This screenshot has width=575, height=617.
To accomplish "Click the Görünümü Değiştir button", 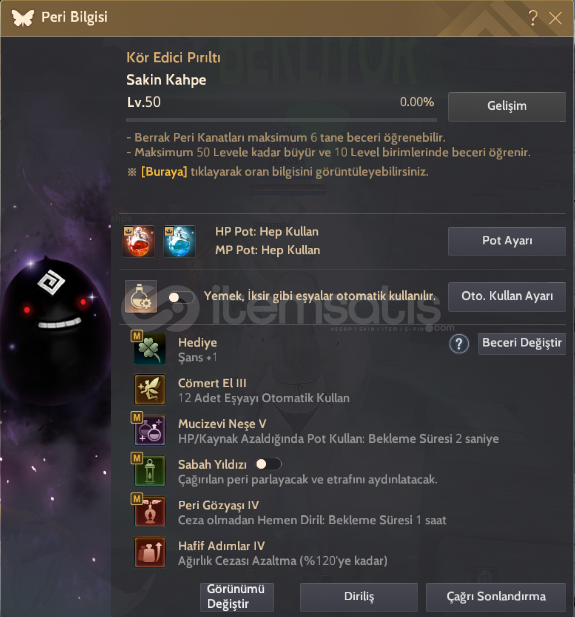I will pyautogui.click(x=237, y=597).
